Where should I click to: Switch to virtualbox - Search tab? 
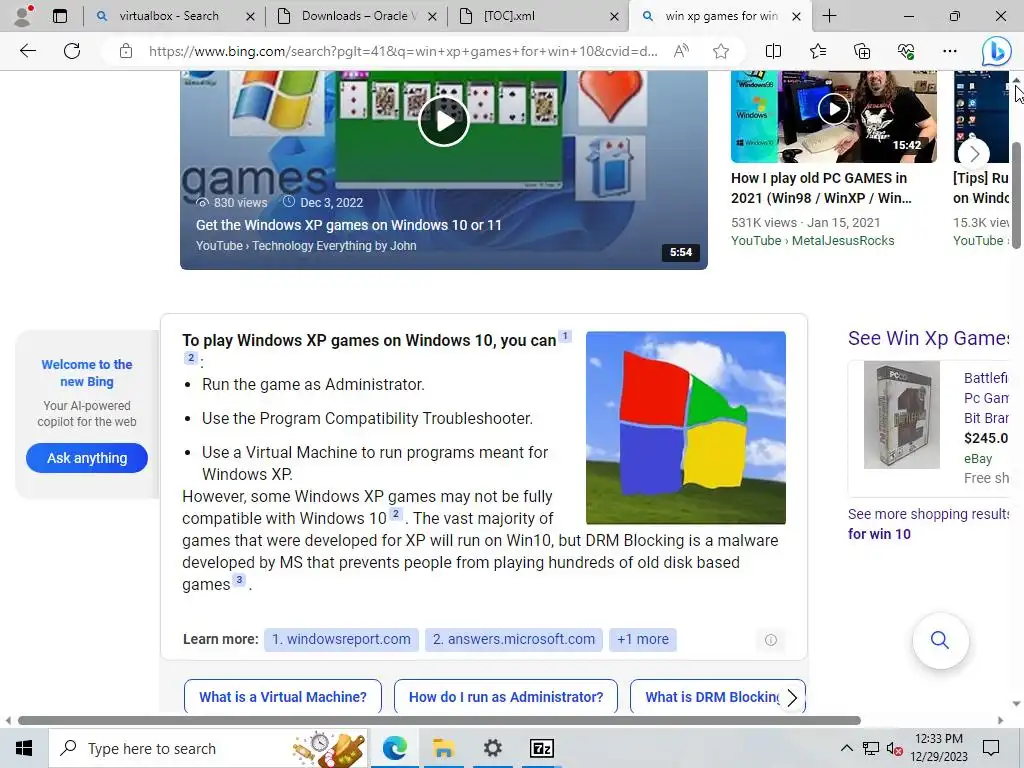168,16
